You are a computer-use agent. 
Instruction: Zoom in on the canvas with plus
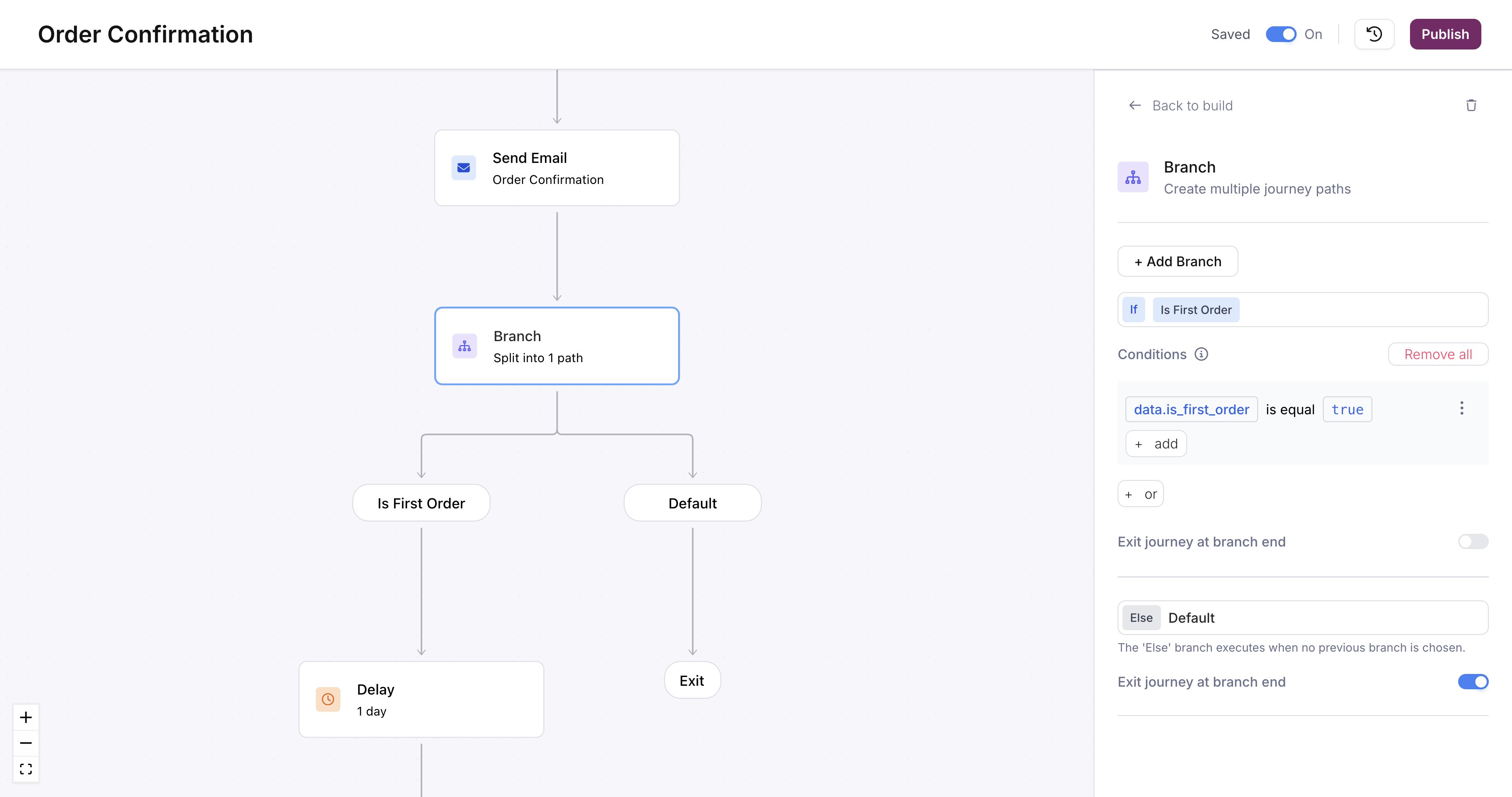(x=26, y=717)
